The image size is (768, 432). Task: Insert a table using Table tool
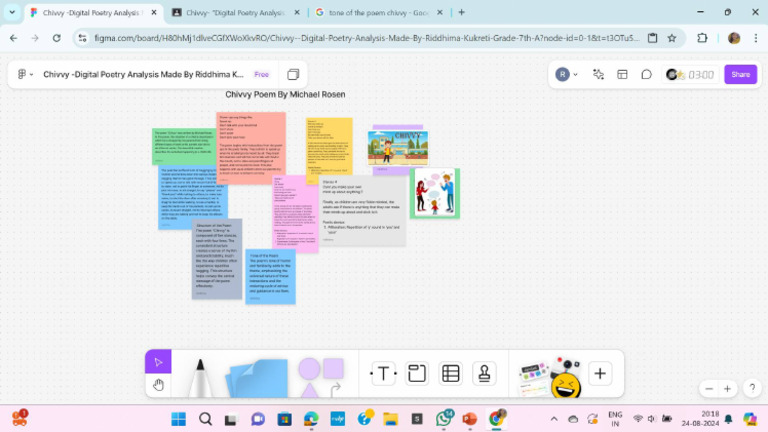point(451,374)
